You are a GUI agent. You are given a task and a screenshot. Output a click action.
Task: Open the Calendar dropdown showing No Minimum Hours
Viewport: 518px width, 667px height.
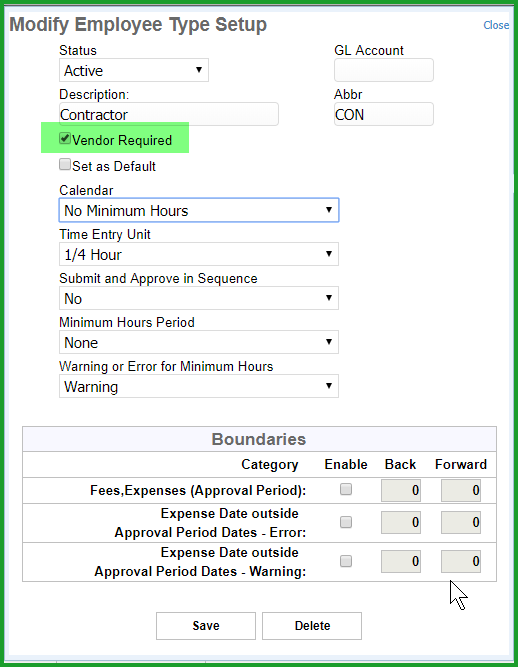(x=199, y=210)
